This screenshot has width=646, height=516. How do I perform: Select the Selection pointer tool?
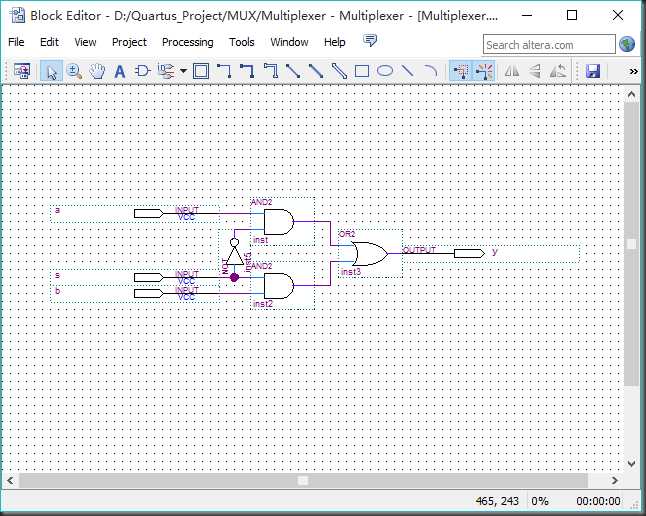(51, 71)
